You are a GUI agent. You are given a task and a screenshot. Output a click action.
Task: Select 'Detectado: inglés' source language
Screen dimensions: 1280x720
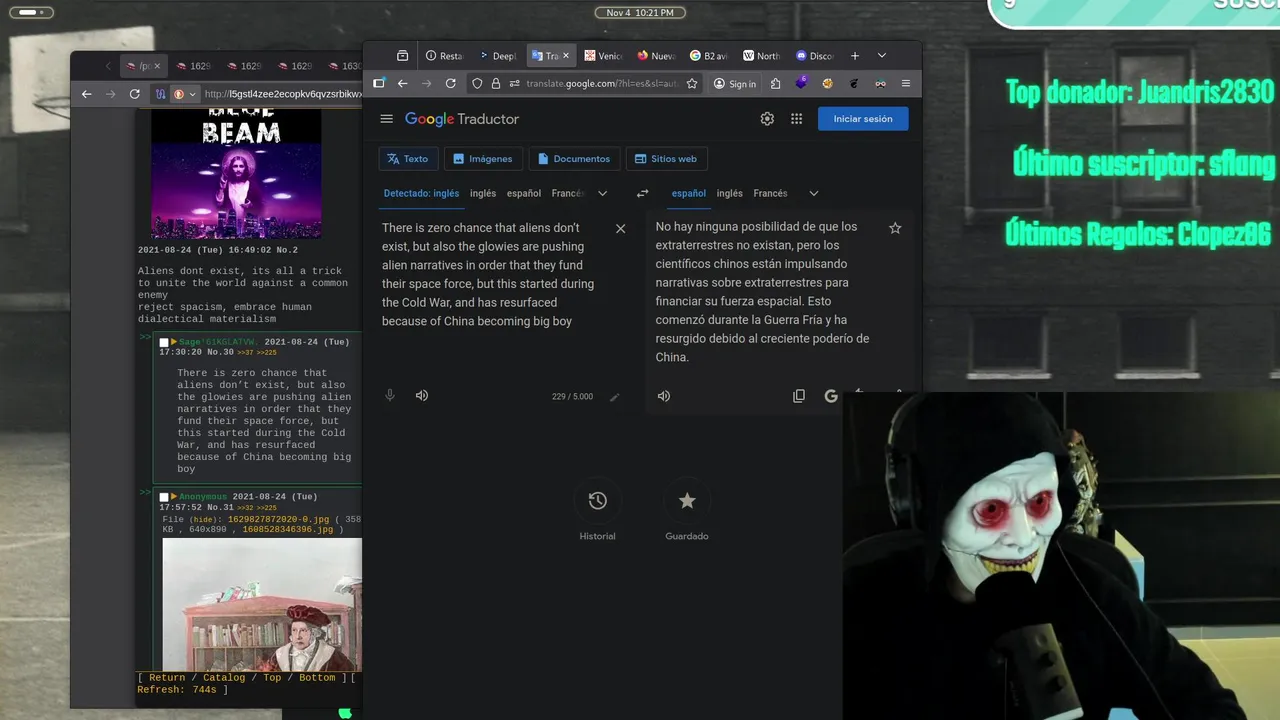421,193
